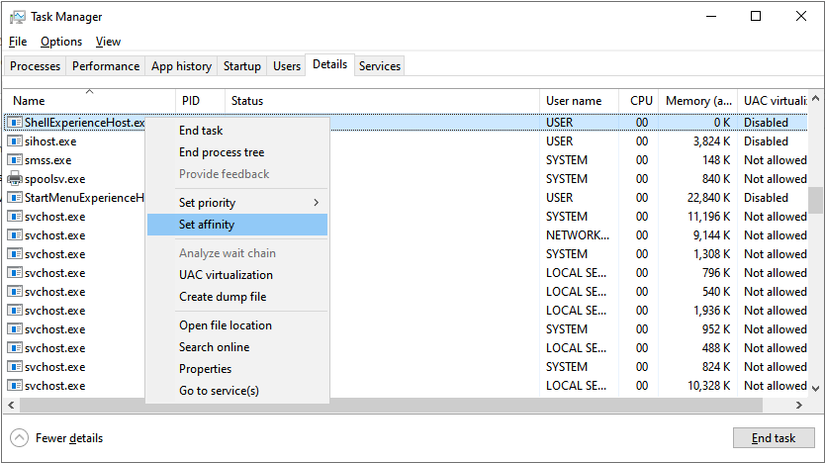Click the spoolsv.exe printer icon
This screenshot has height=464, width=825.
point(15,179)
